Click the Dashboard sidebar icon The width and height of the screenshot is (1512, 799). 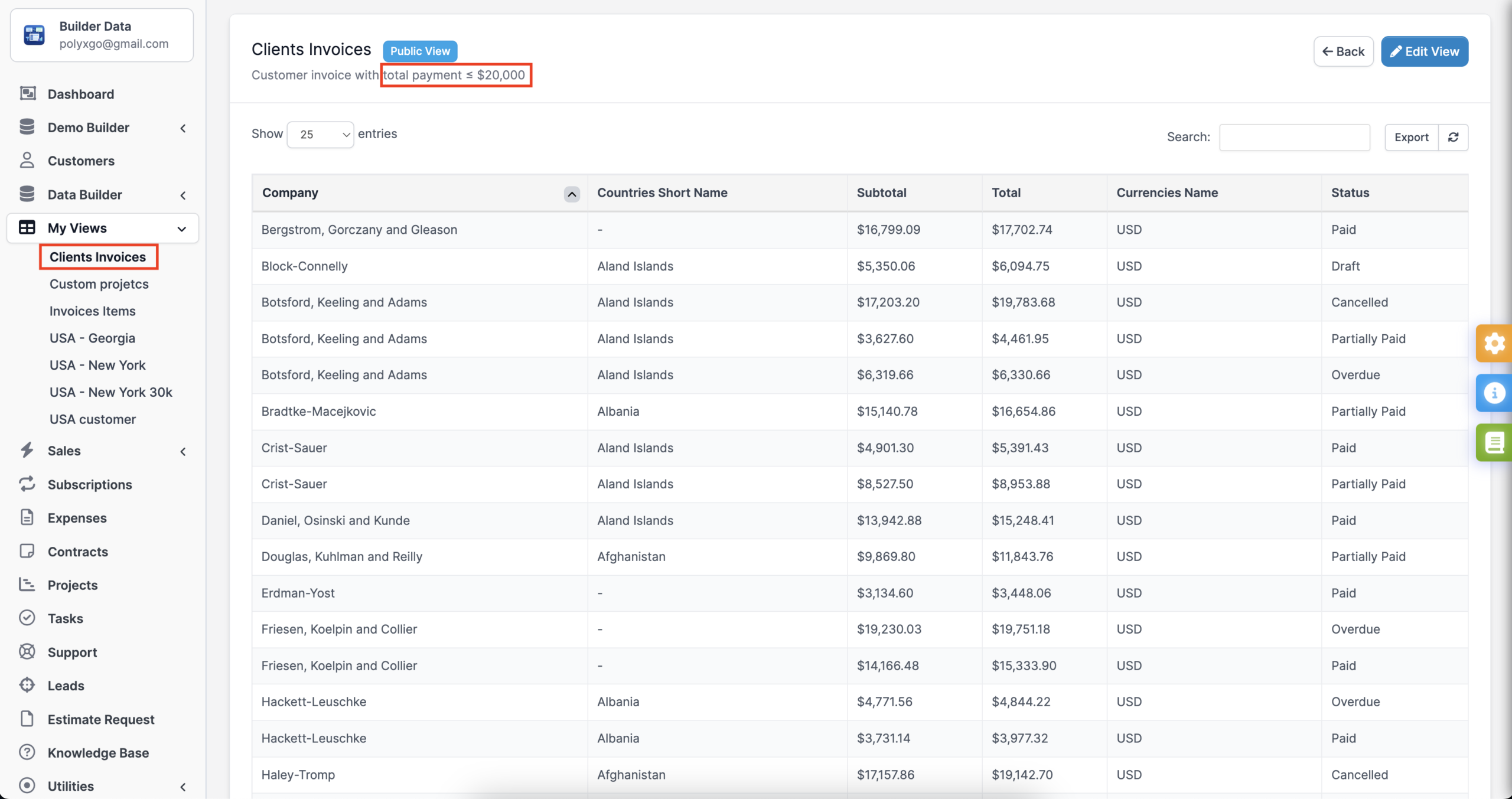pyautogui.click(x=27, y=93)
